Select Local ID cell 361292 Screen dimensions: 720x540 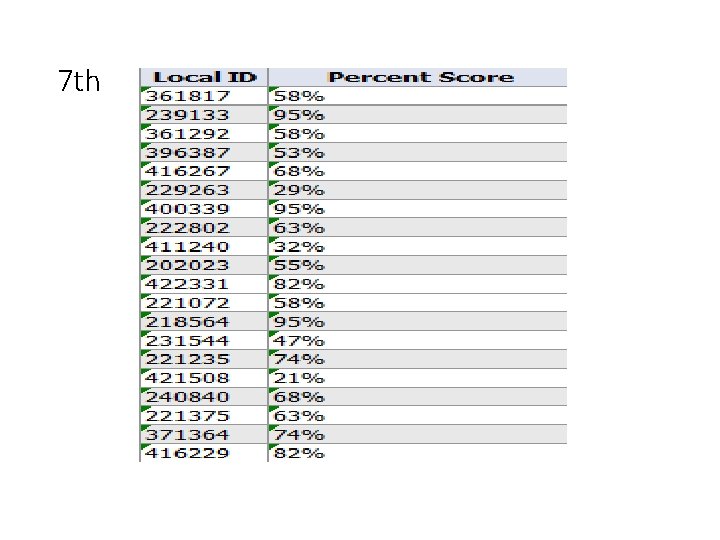pos(204,134)
